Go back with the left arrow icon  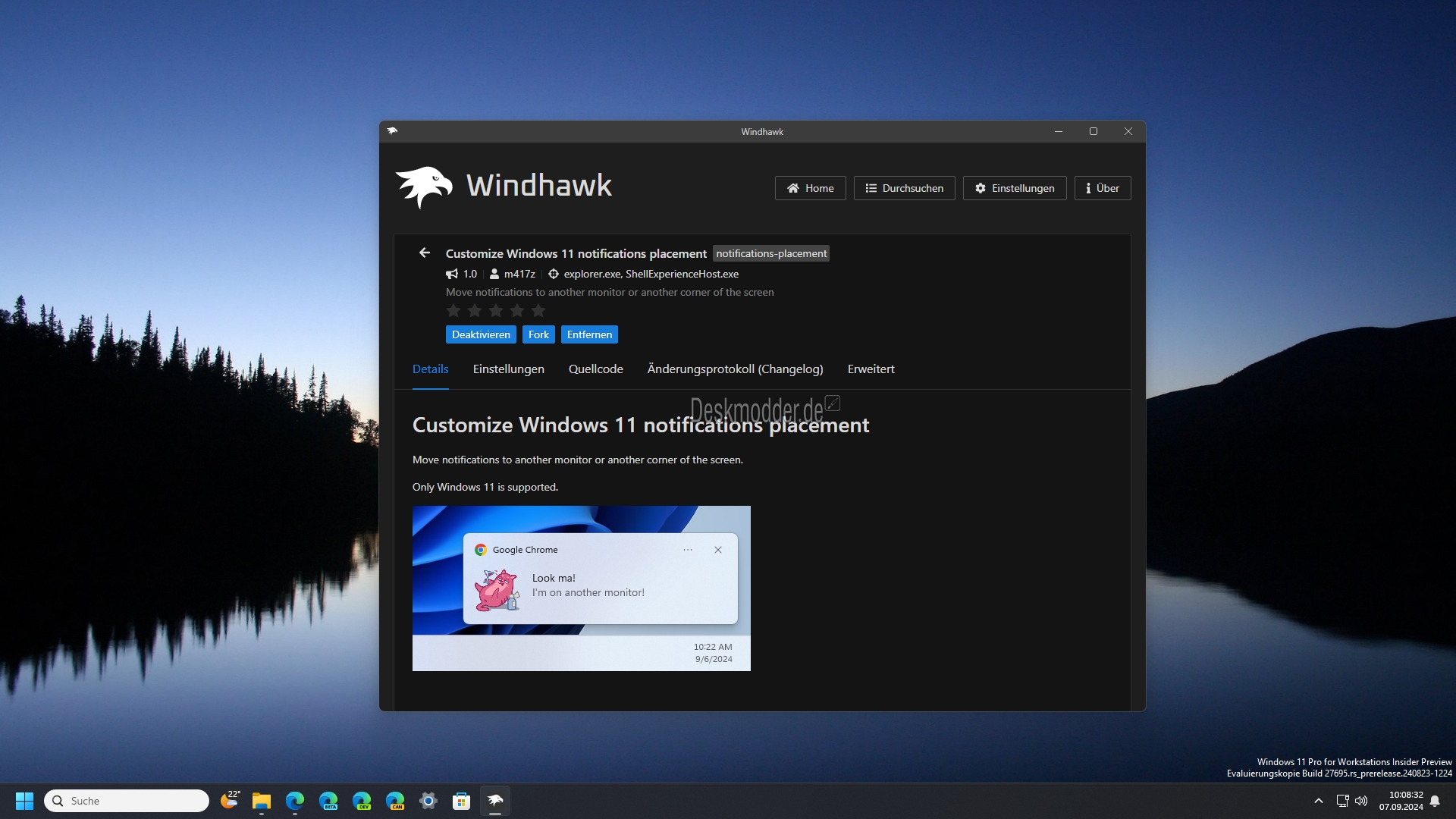425,253
